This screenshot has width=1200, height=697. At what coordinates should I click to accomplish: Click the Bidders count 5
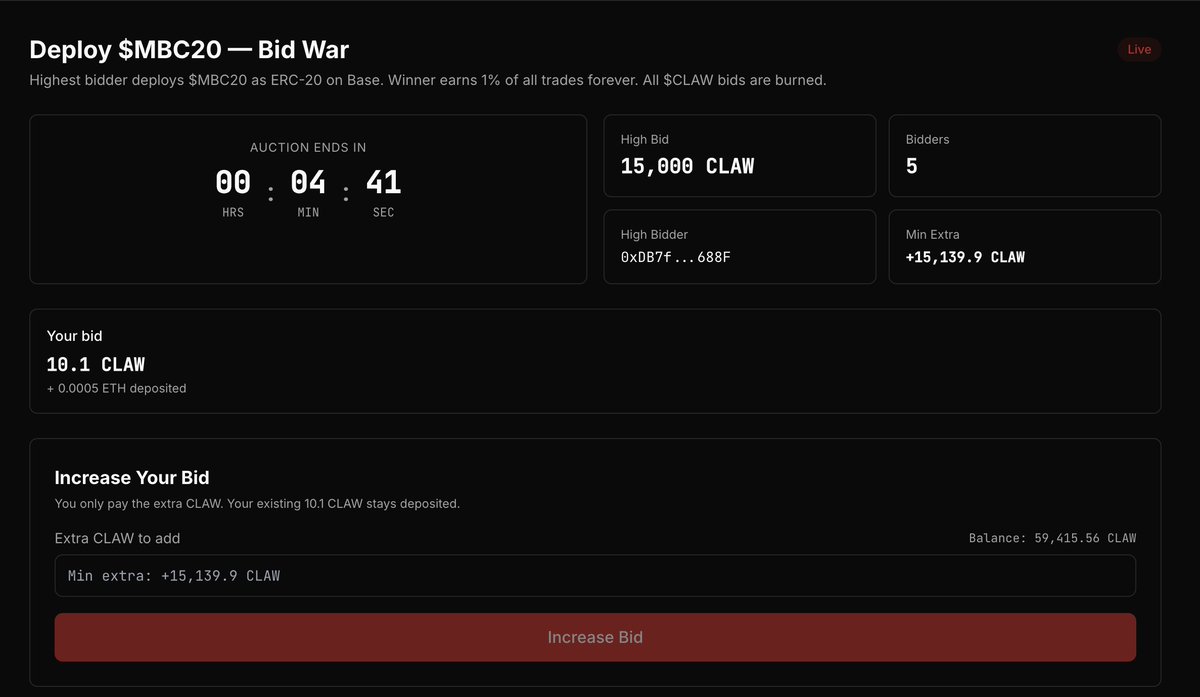(911, 166)
